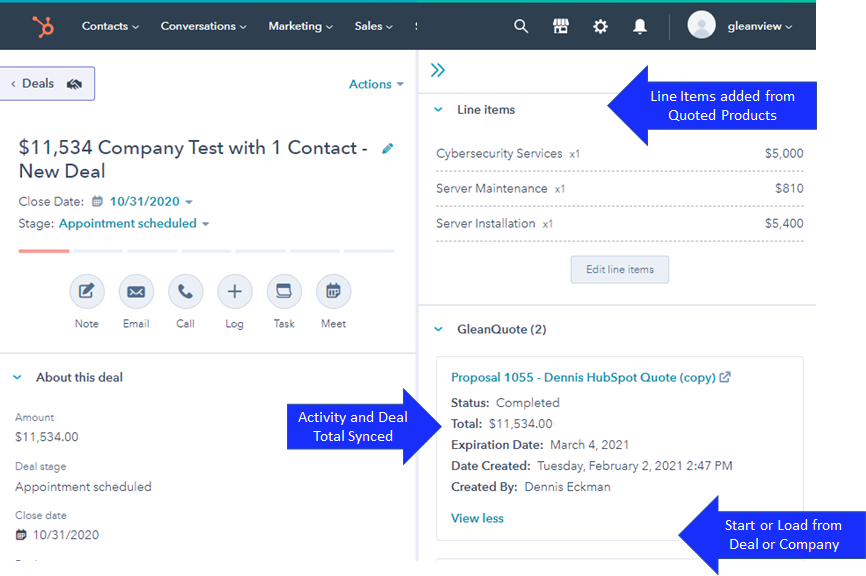Open the settings gear icon

pyautogui.click(x=600, y=26)
